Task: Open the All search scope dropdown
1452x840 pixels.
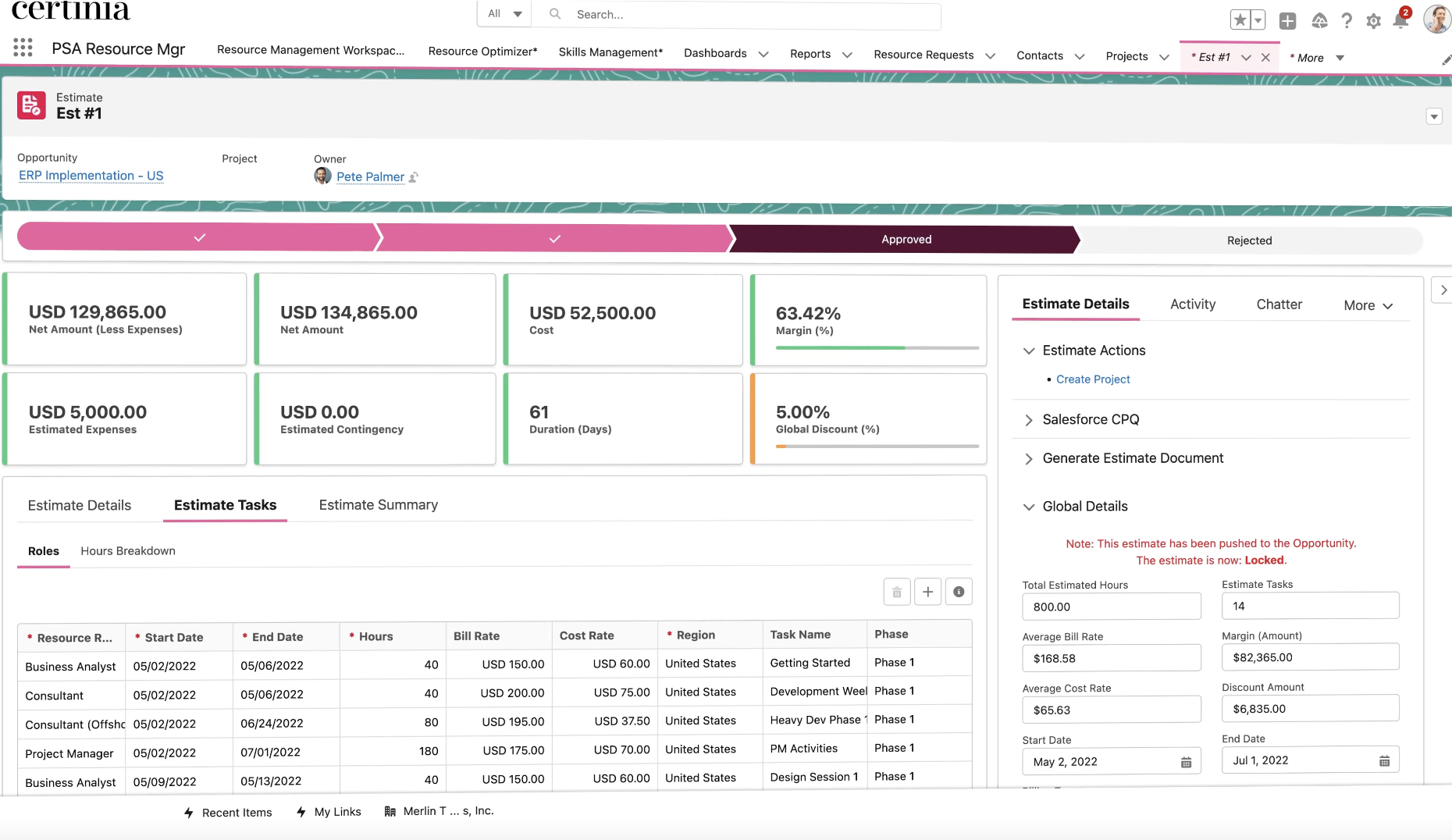Action: (502, 13)
